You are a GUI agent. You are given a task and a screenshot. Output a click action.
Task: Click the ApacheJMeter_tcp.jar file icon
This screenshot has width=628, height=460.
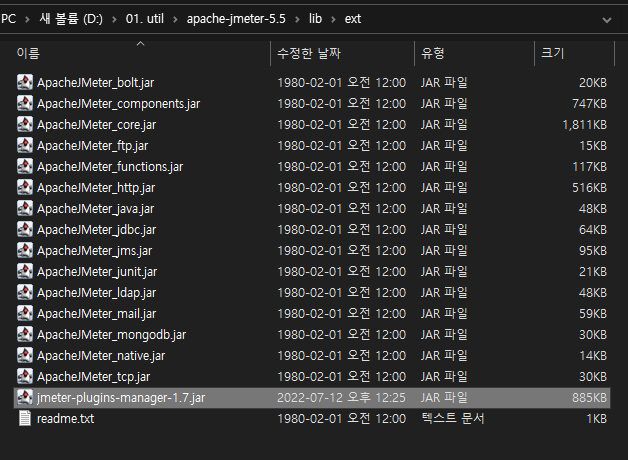coord(25,376)
